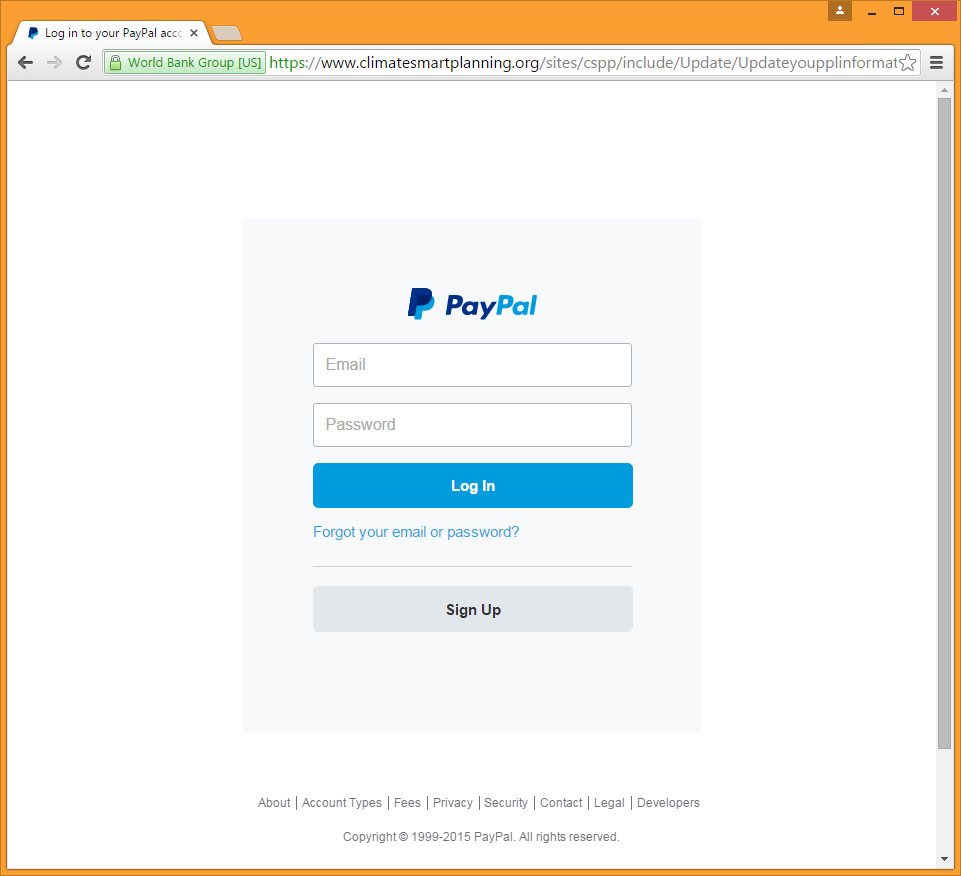Open the Chrome user profile icon
961x876 pixels.
pos(840,10)
